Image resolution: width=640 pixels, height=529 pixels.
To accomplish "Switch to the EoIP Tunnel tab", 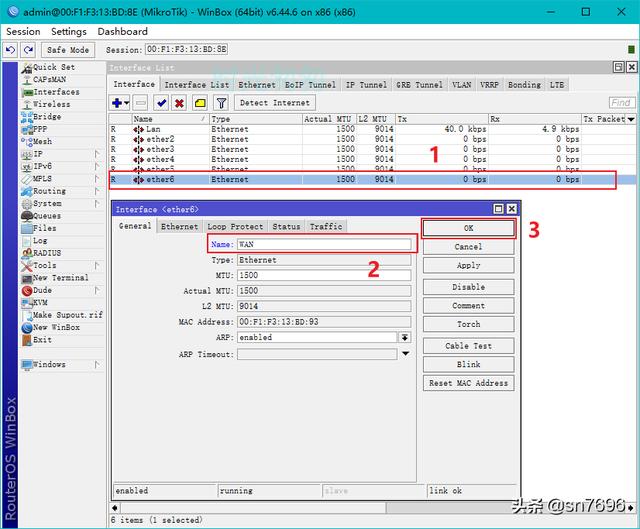I will (310, 85).
